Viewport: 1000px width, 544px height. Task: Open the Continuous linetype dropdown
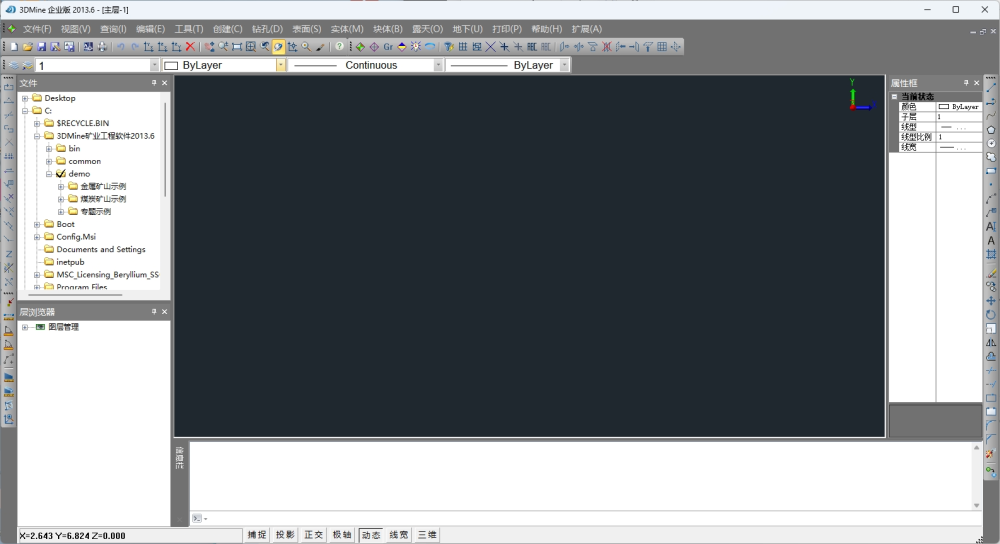[x=438, y=65]
